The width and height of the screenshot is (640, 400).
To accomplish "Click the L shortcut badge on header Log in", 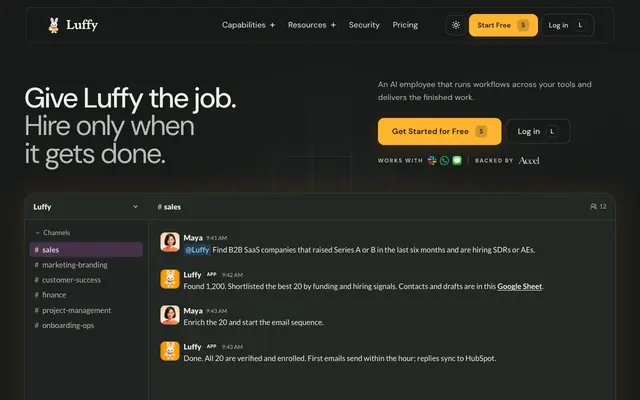I will pos(580,25).
